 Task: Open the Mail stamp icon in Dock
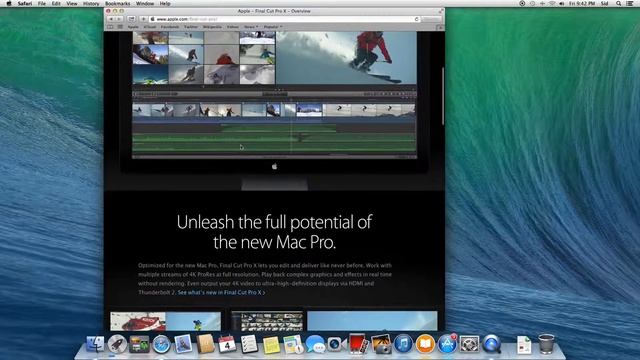(183, 344)
